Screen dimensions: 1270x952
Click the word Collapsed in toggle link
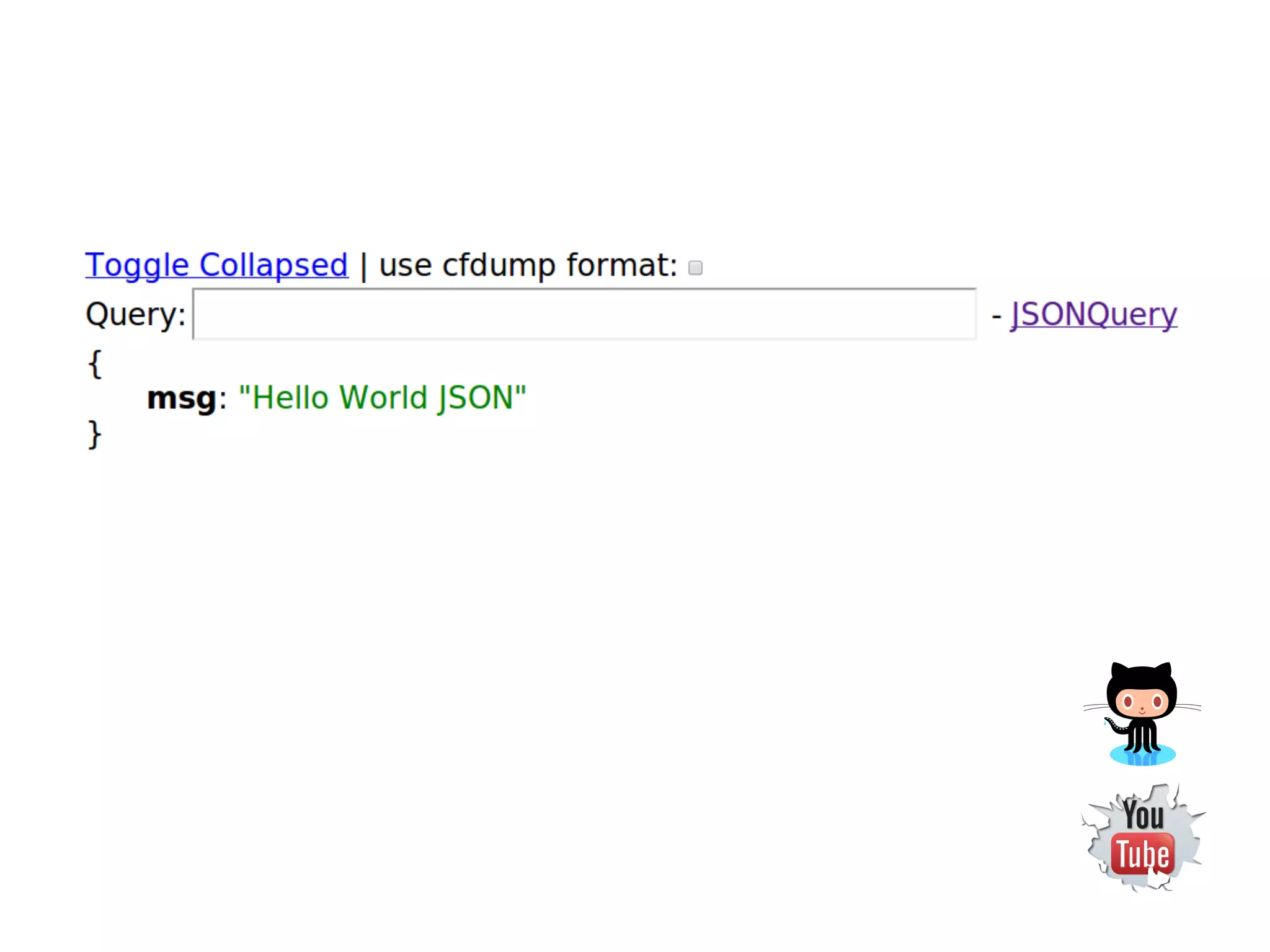point(273,265)
